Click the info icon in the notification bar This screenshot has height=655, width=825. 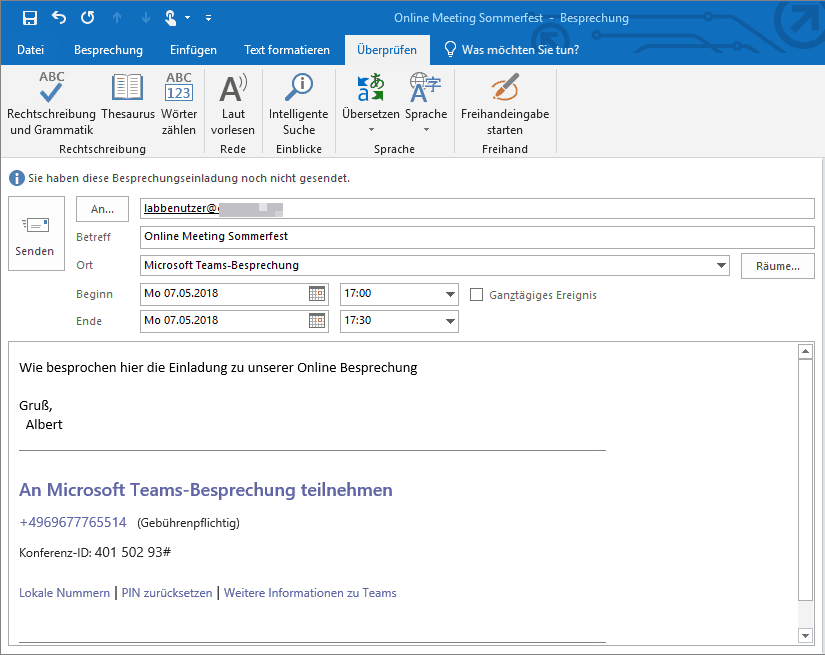pos(17,178)
